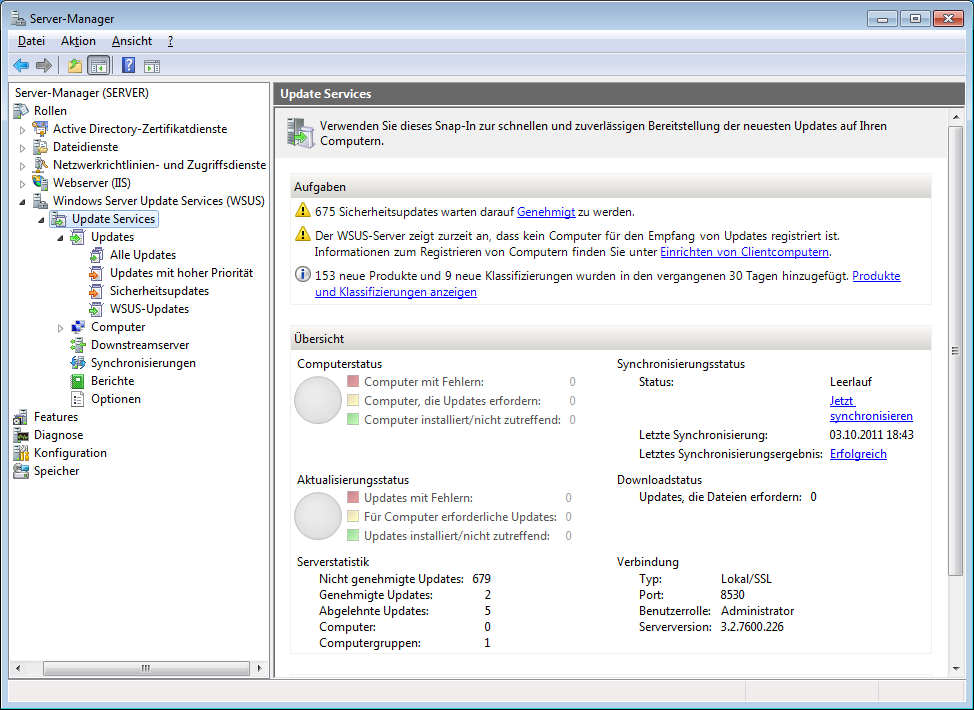Click the forward arrow toolbar icon
Viewport: 974px width, 710px height.
point(43,65)
